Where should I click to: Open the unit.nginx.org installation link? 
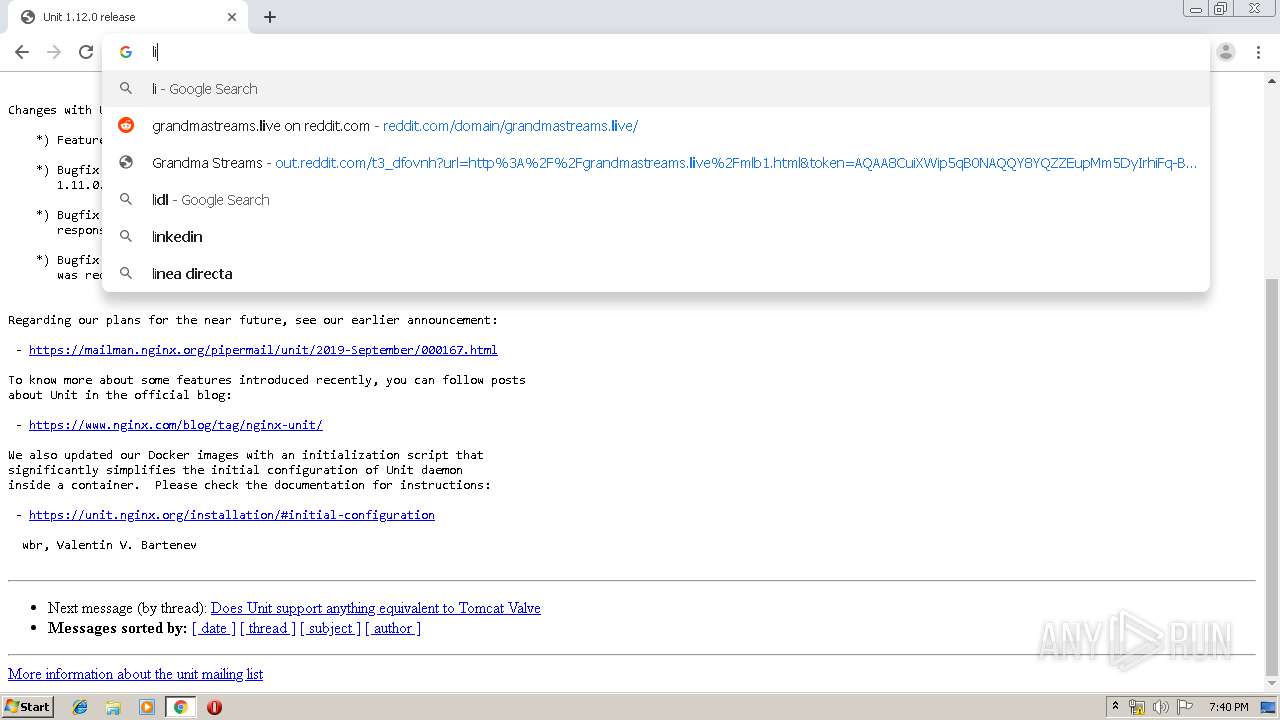tap(232, 515)
